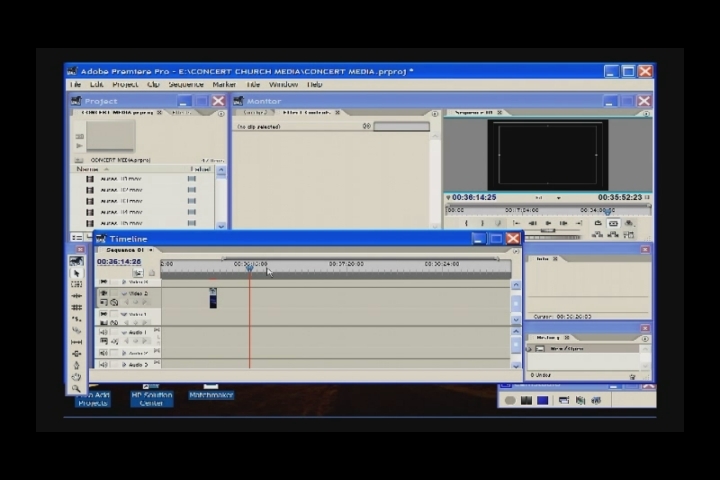The height and width of the screenshot is (480, 720).
Task: Select the Pen tool in toolbox
Action: 77,365
